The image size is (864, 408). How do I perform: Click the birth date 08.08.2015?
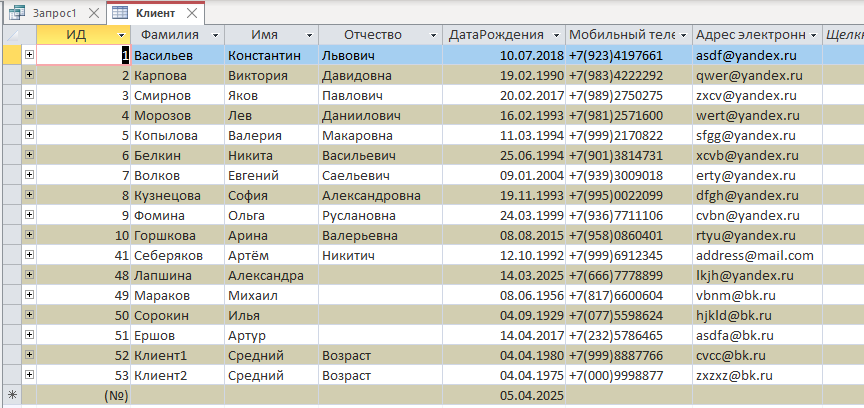(504, 236)
